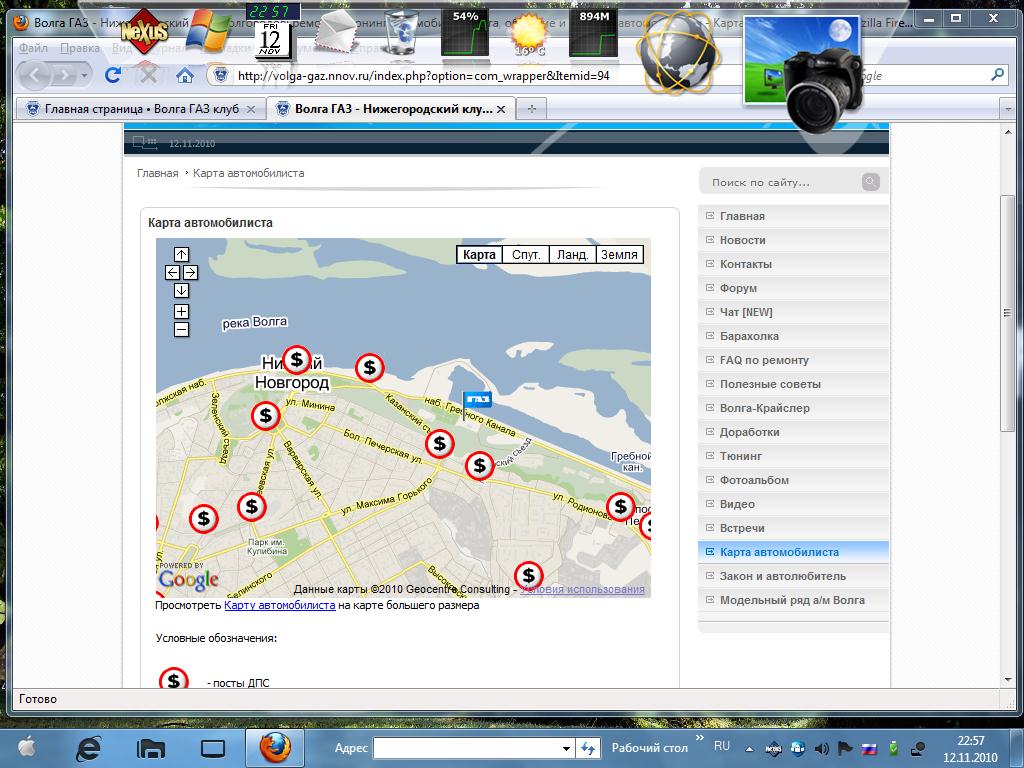Open Internet Explorer from taskbar
1024x768 pixels.
click(89, 748)
